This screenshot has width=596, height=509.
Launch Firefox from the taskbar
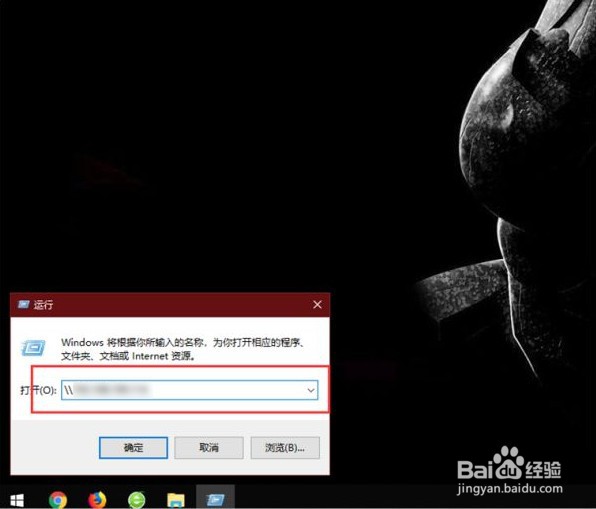pyautogui.click(x=97, y=499)
